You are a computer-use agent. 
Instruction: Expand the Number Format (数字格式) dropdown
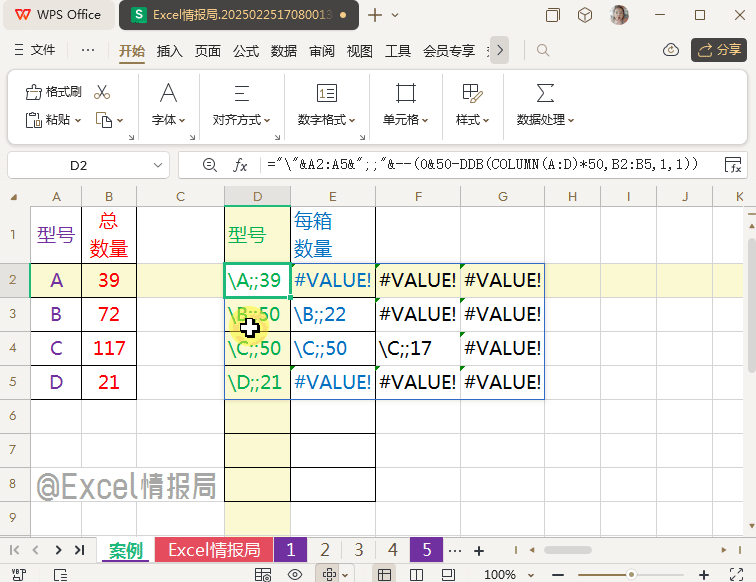click(327, 120)
